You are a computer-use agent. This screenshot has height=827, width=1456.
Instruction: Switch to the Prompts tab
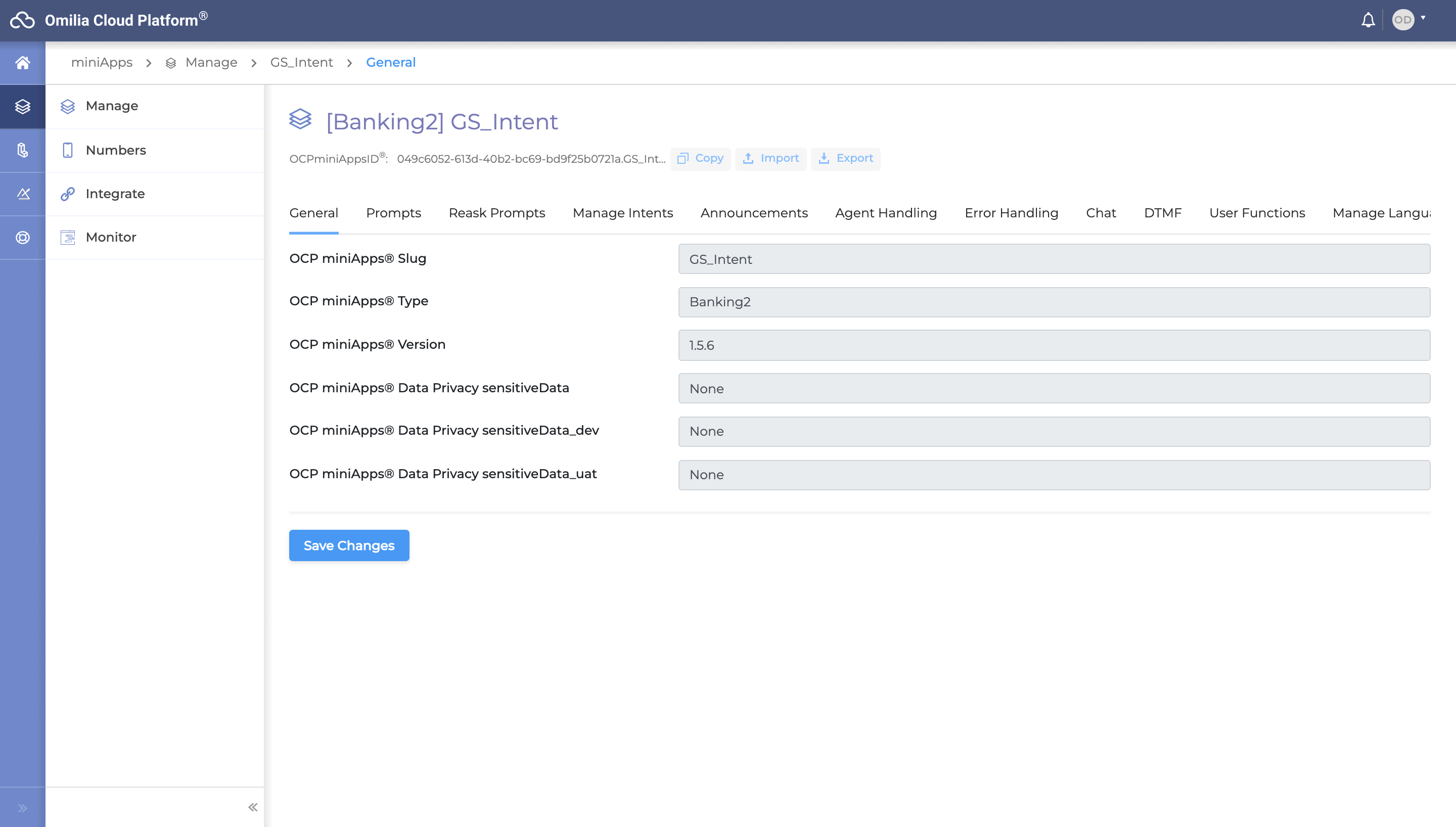coord(393,213)
